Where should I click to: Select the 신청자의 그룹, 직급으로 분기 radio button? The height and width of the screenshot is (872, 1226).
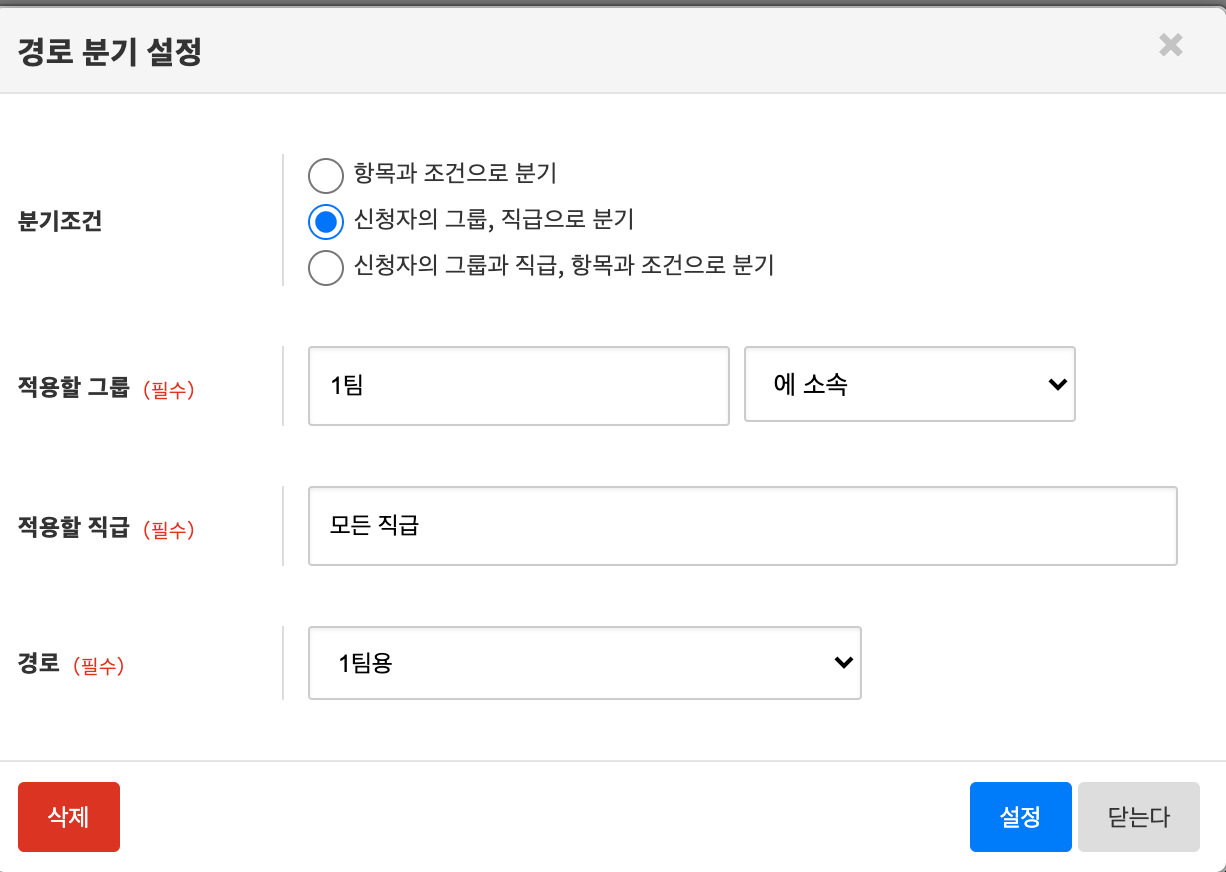click(326, 221)
